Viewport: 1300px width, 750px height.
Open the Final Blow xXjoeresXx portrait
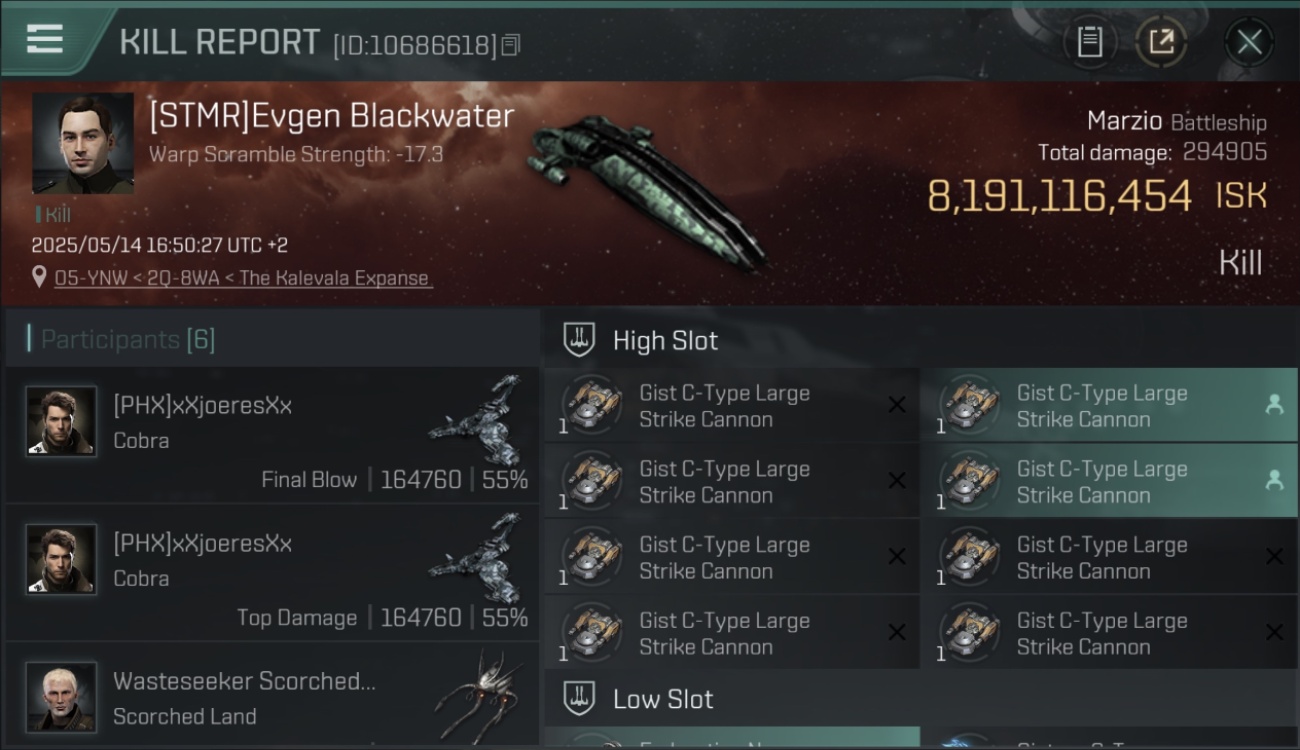coord(62,421)
